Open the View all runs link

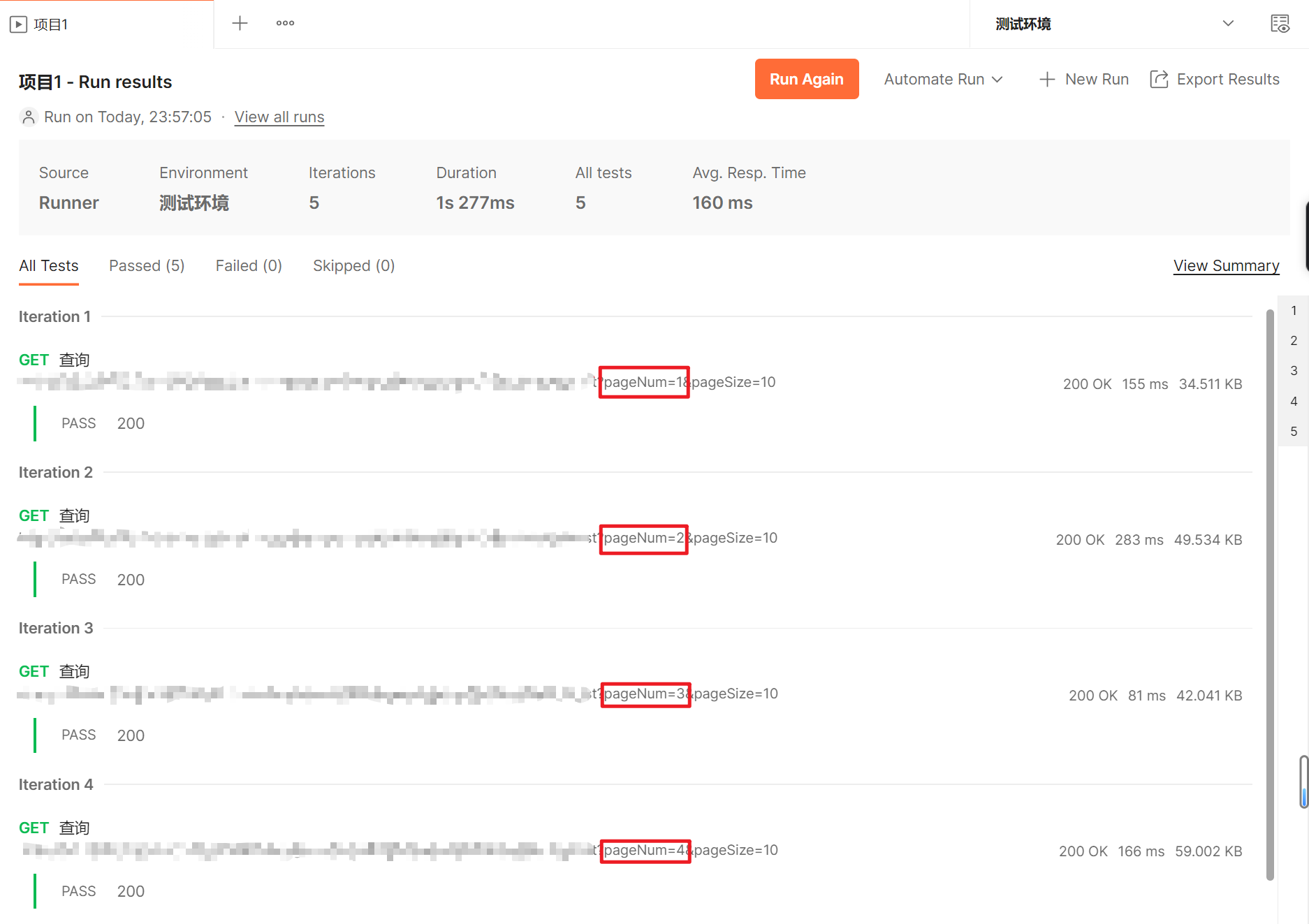click(279, 117)
